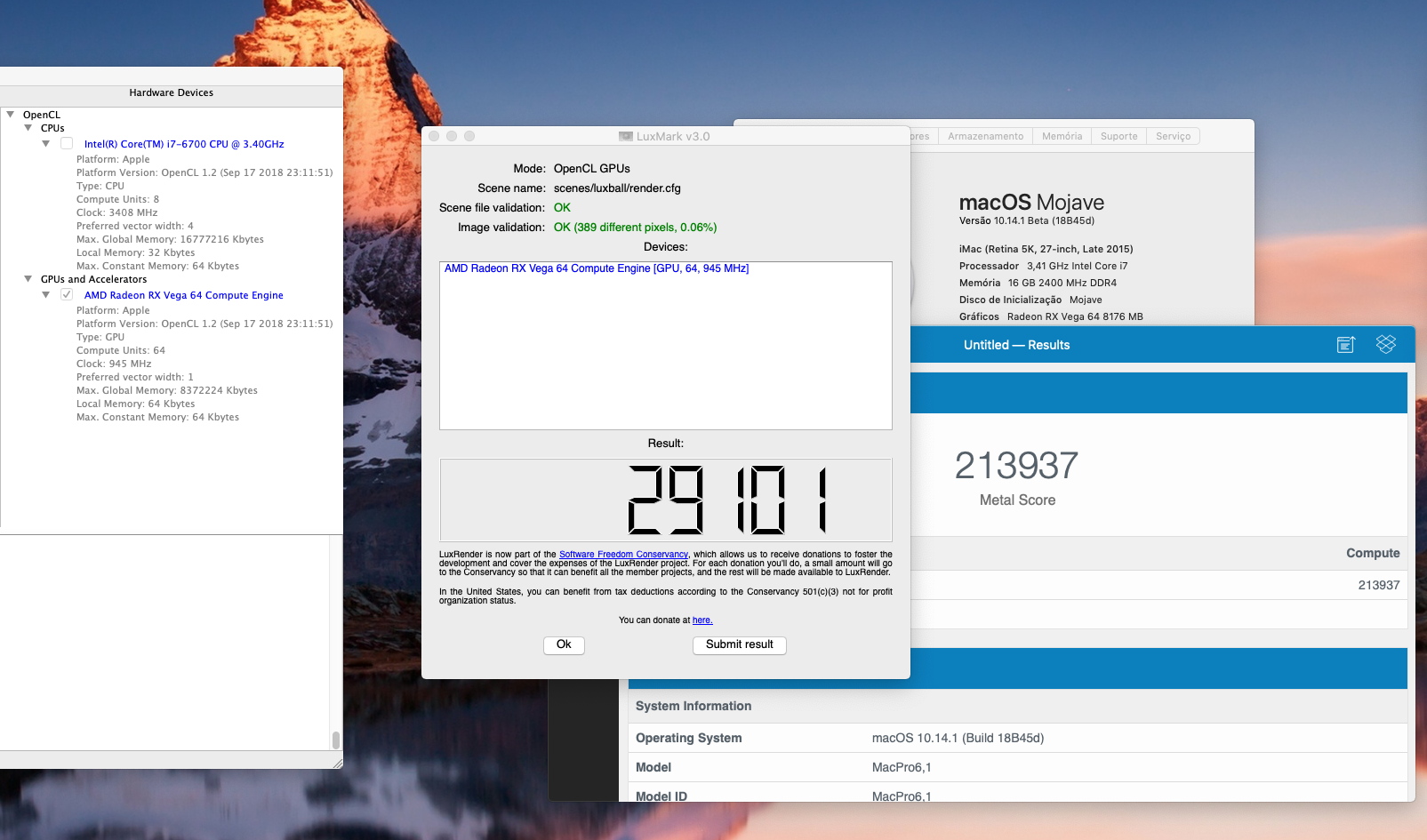Image resolution: width=1427 pixels, height=840 pixels.
Task: Select the 'Compute Units: 64' line
Action: [121, 350]
